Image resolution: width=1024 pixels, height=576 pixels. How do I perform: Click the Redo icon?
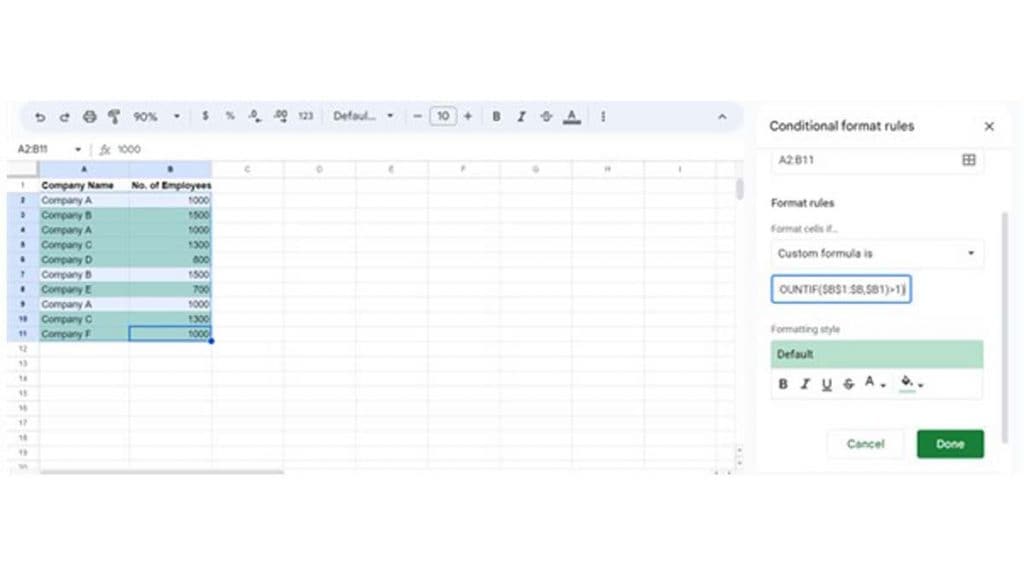click(63, 116)
